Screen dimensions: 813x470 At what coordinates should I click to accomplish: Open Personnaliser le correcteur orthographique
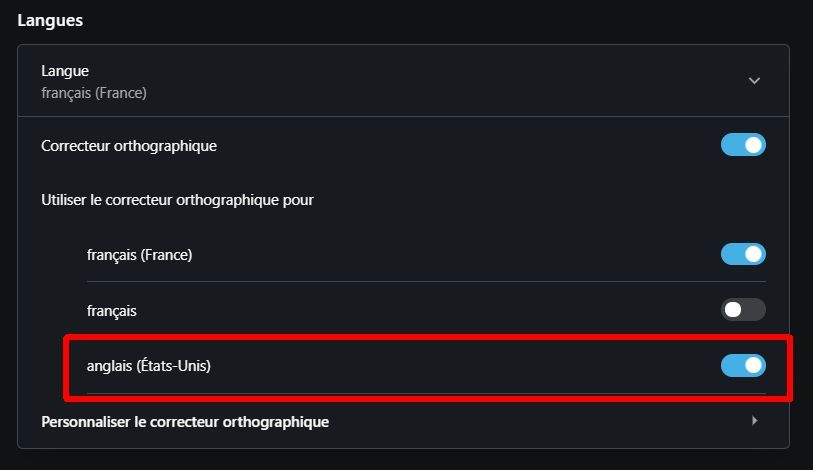(x=185, y=422)
